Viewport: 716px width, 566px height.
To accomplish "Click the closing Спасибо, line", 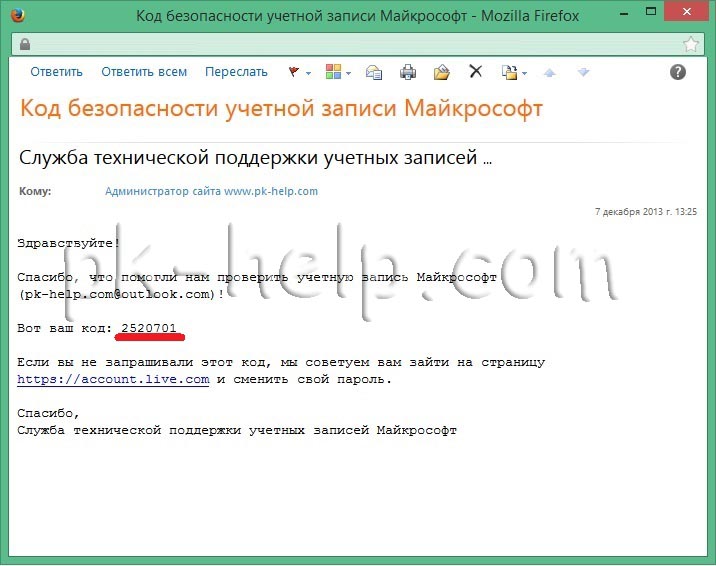I will tap(48, 413).
